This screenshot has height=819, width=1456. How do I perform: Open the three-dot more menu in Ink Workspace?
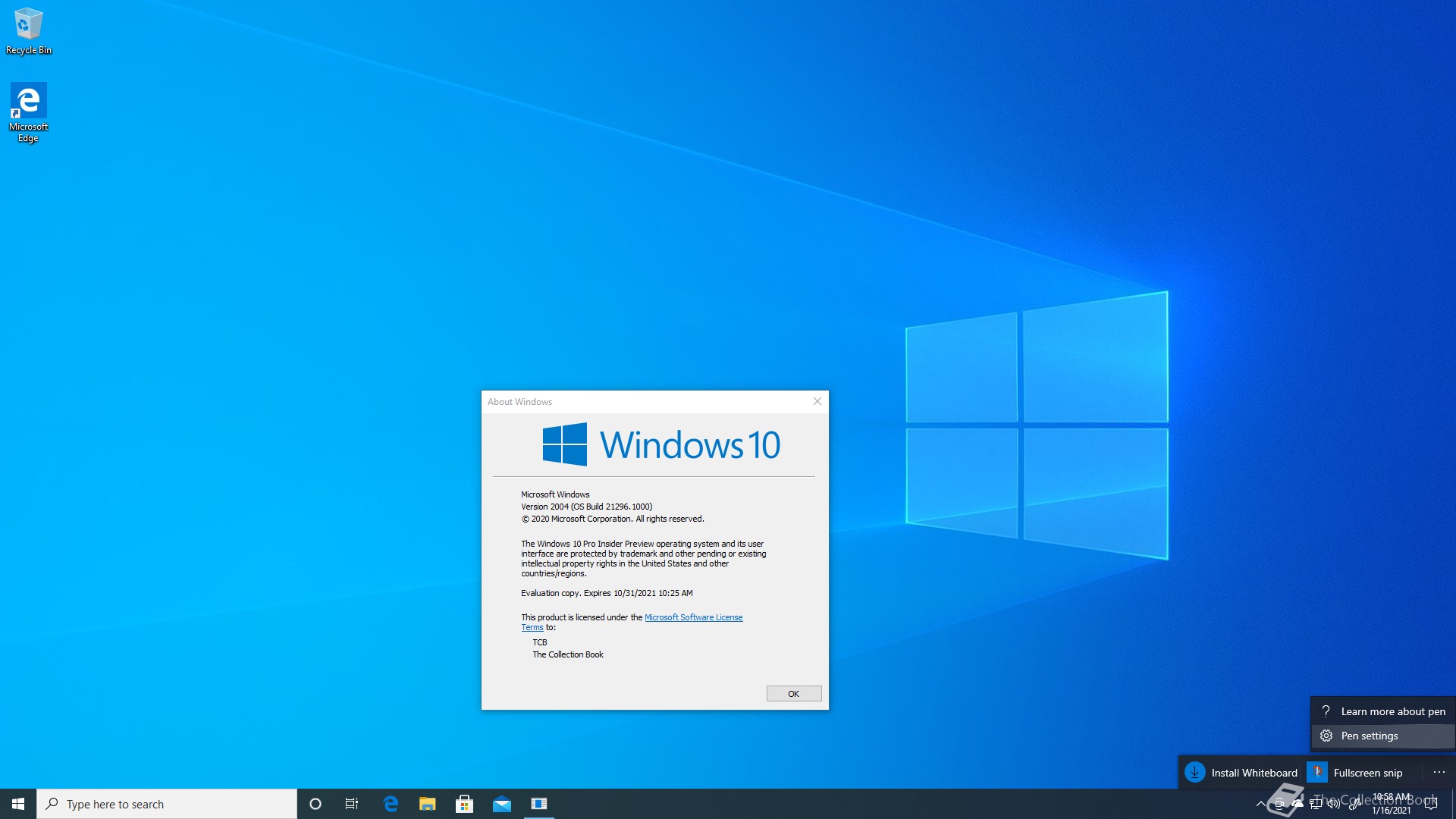[x=1439, y=773]
